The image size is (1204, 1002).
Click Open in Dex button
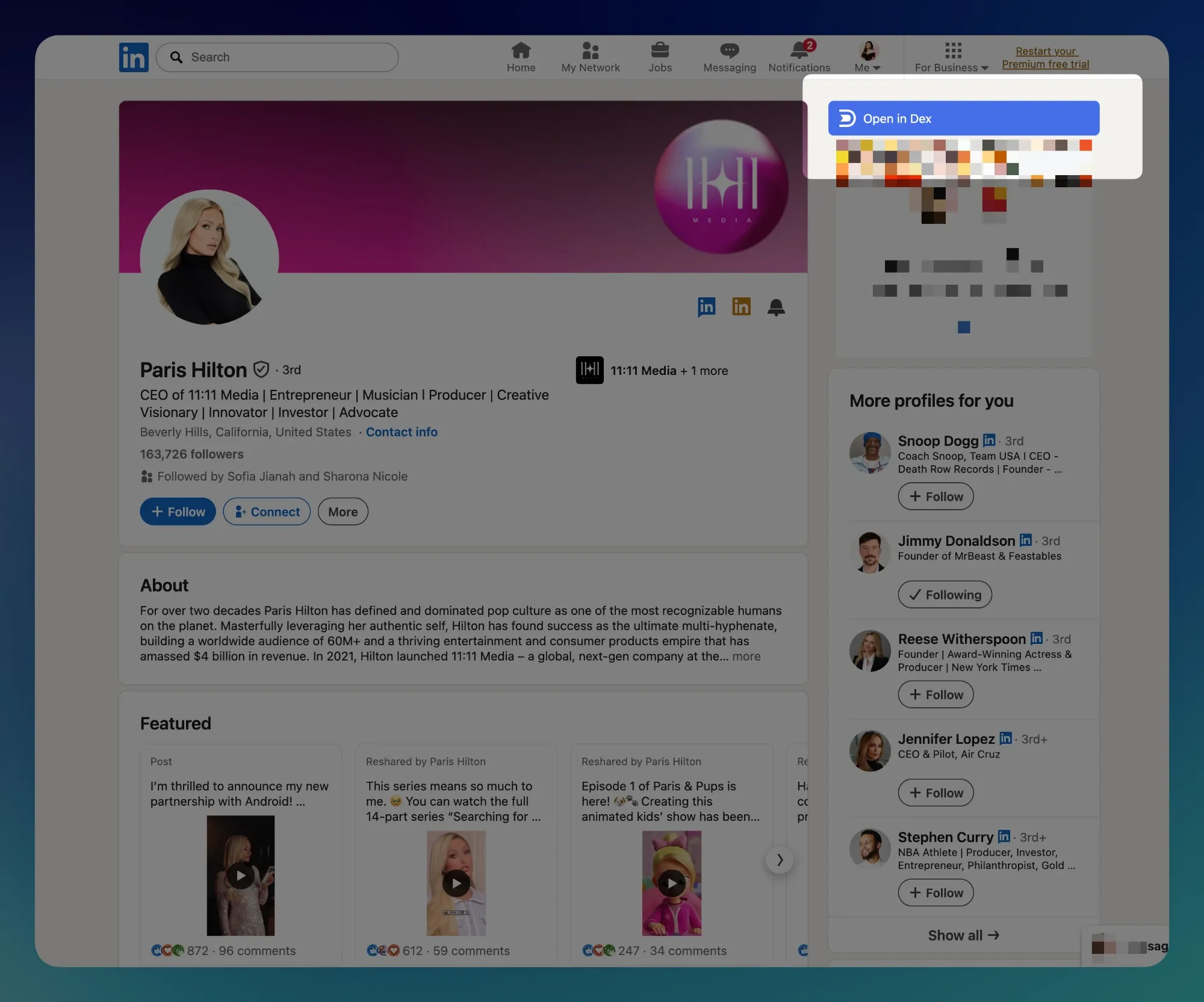(964, 119)
